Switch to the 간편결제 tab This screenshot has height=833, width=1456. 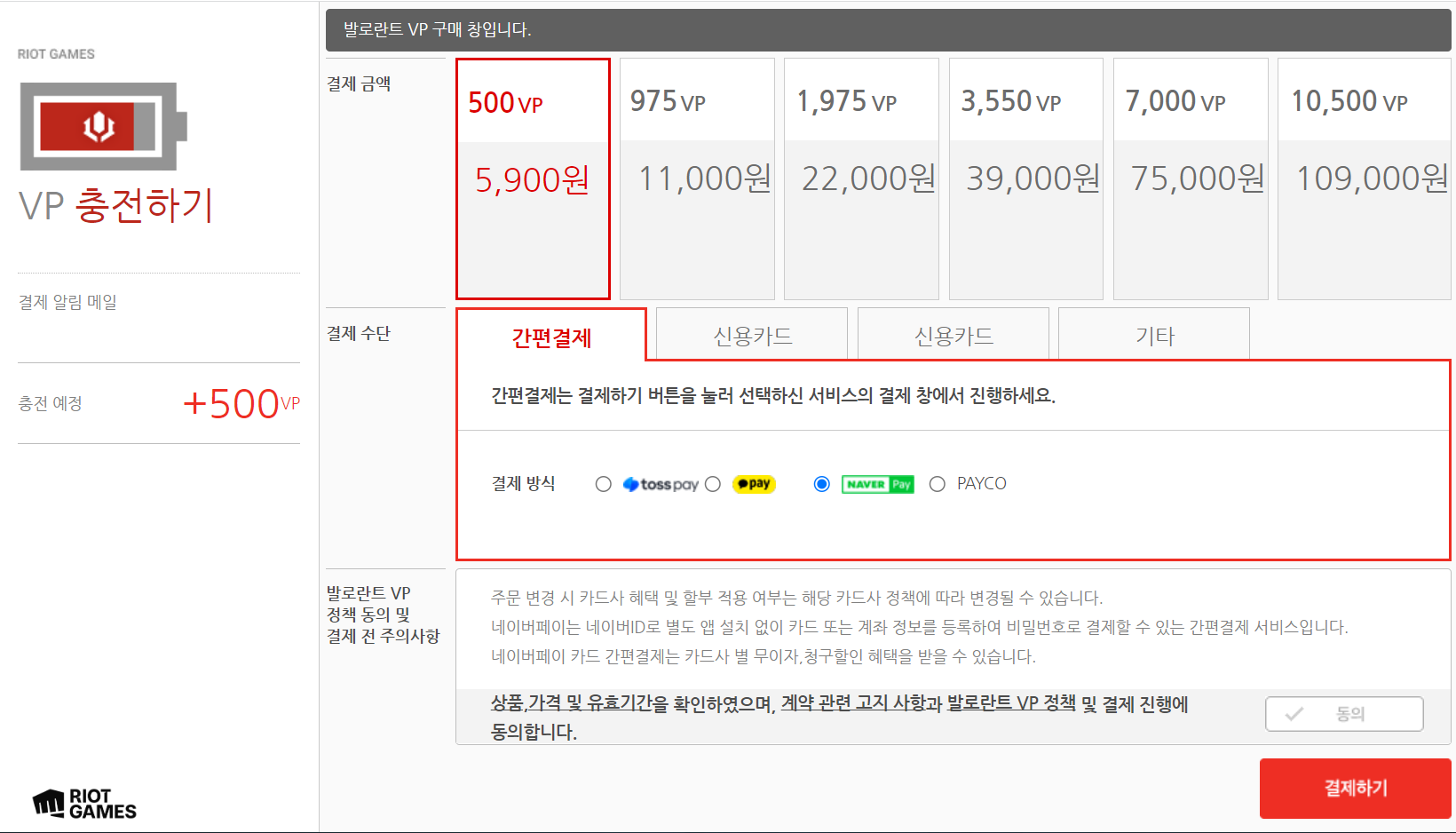pyautogui.click(x=551, y=337)
